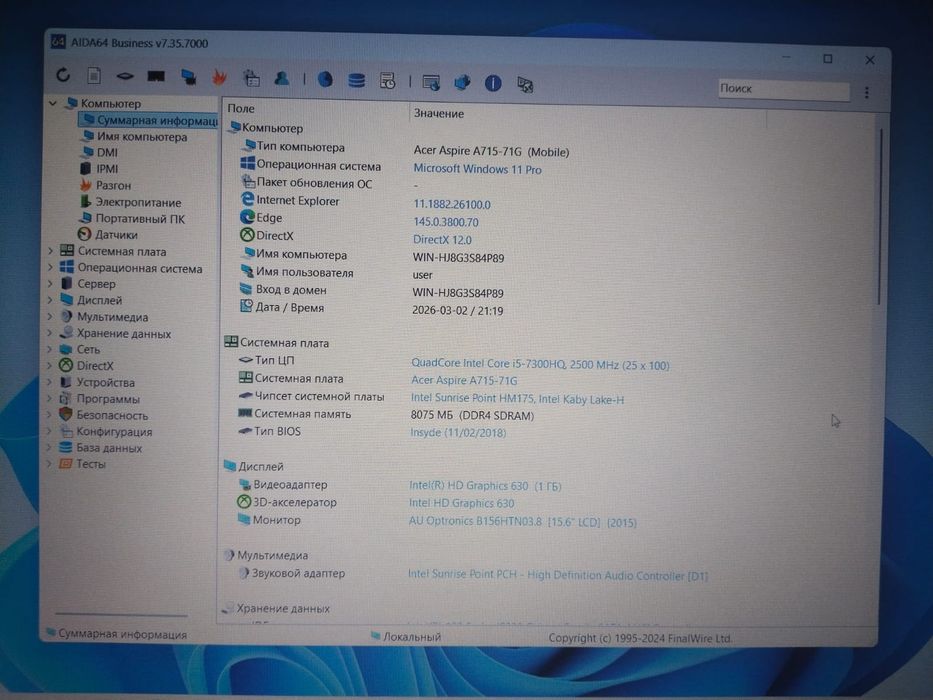Viewport: 933px width, 700px height.
Task: Launch the flame stability test icon
Action: tap(220, 77)
